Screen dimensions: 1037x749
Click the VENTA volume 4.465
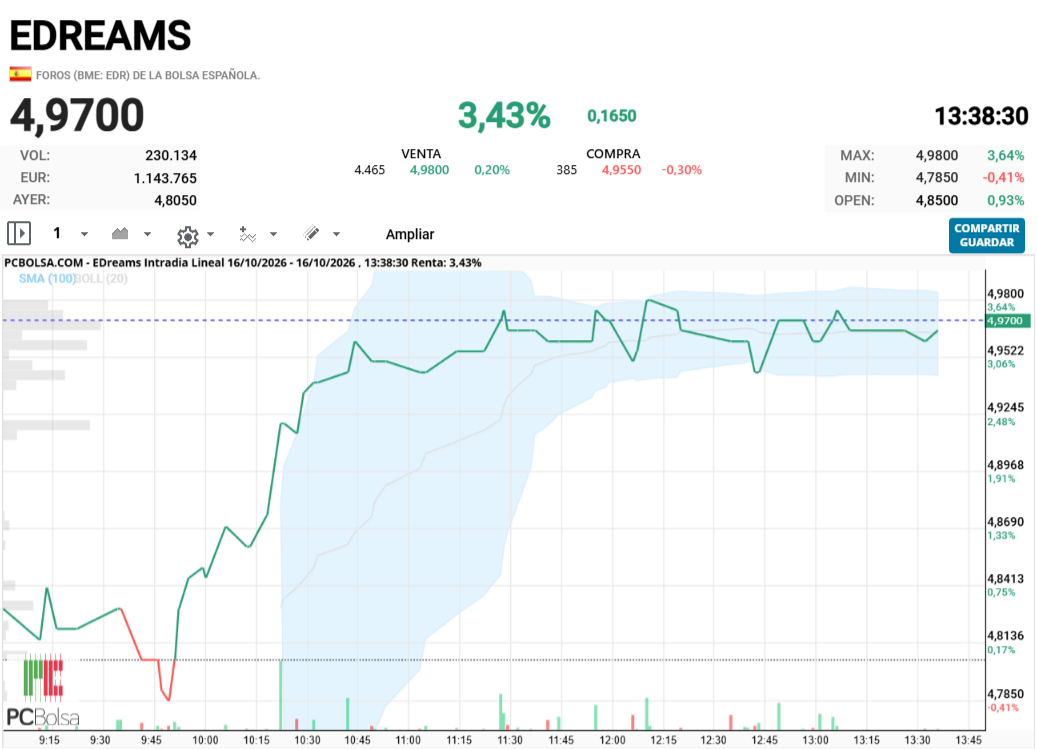coord(370,170)
